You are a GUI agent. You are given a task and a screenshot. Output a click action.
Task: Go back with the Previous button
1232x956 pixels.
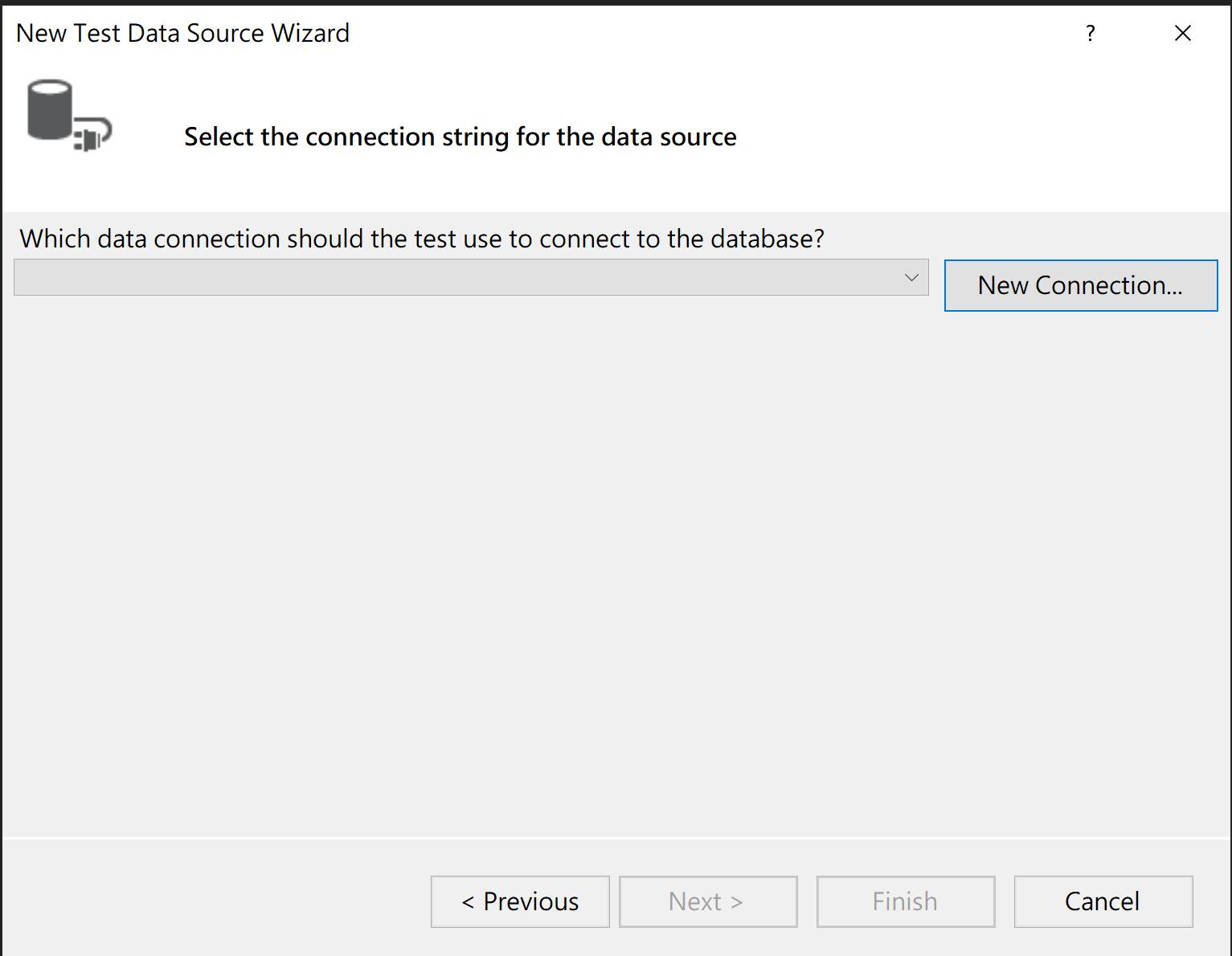coord(520,901)
